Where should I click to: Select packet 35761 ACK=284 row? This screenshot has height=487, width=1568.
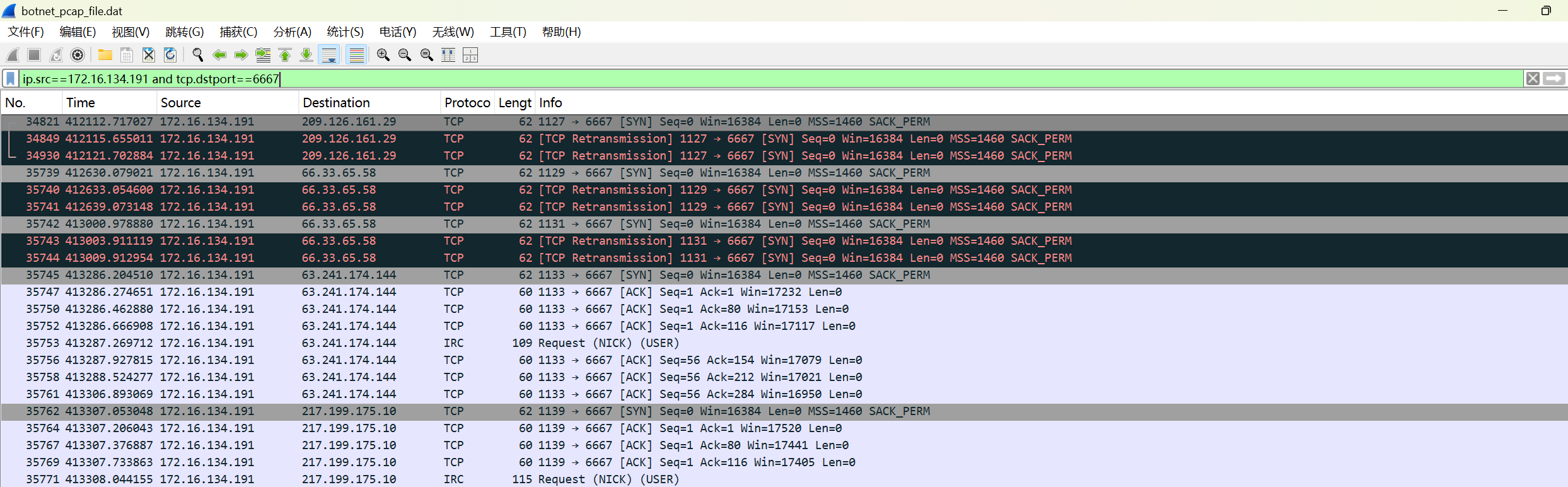[784, 394]
